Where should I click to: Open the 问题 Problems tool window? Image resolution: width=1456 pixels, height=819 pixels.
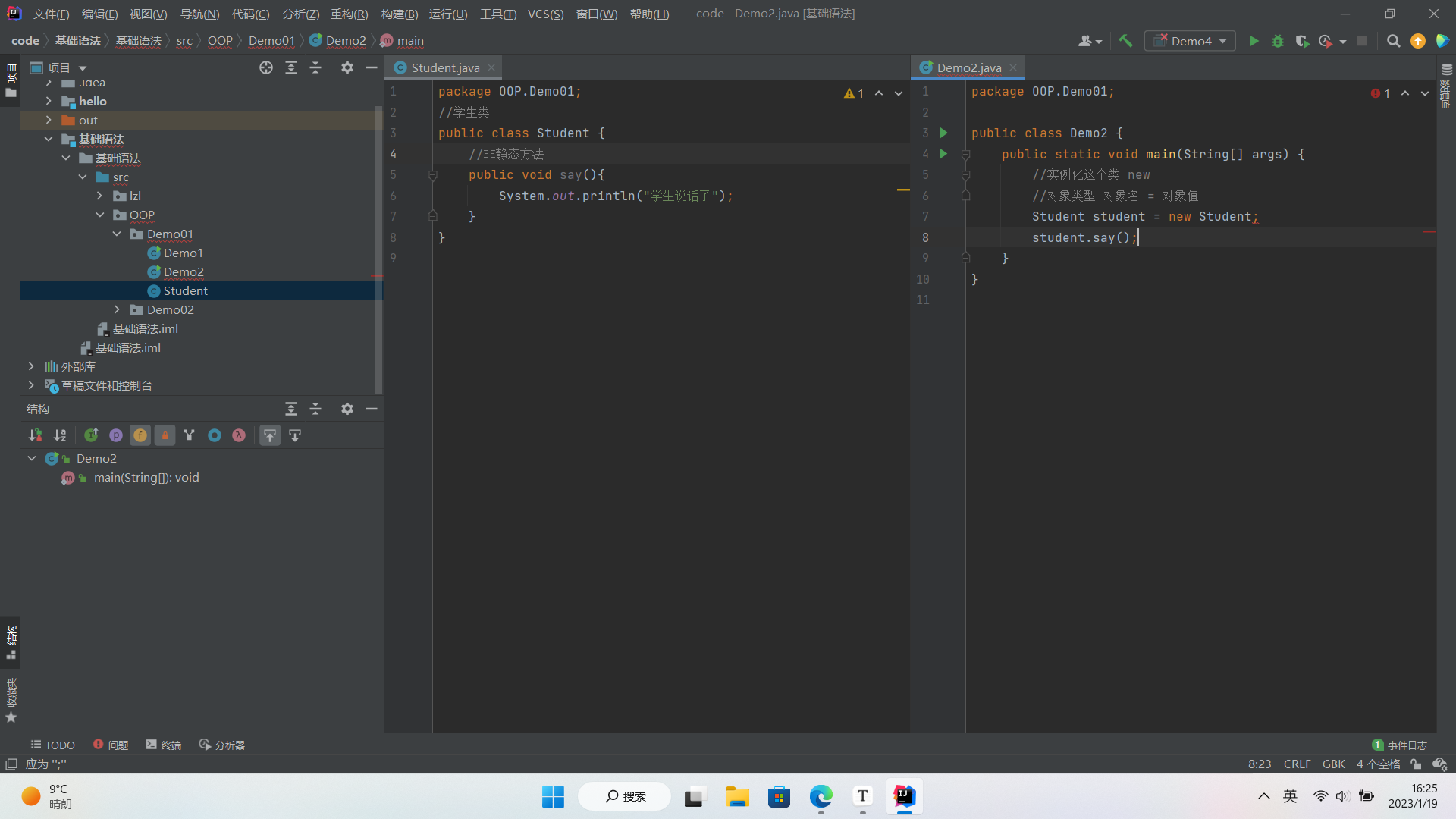coord(111,745)
